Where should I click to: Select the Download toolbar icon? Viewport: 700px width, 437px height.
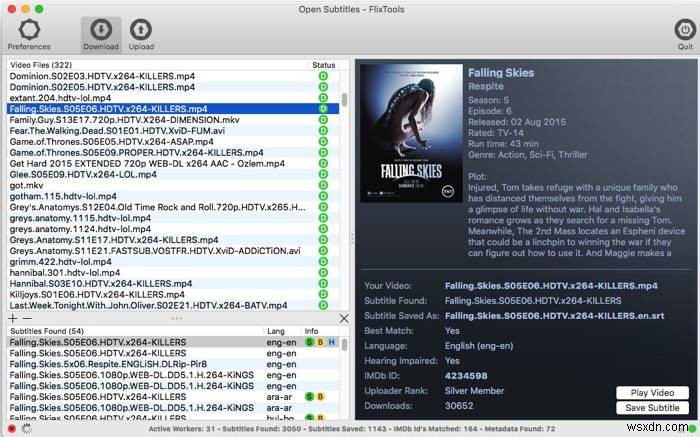(101, 30)
